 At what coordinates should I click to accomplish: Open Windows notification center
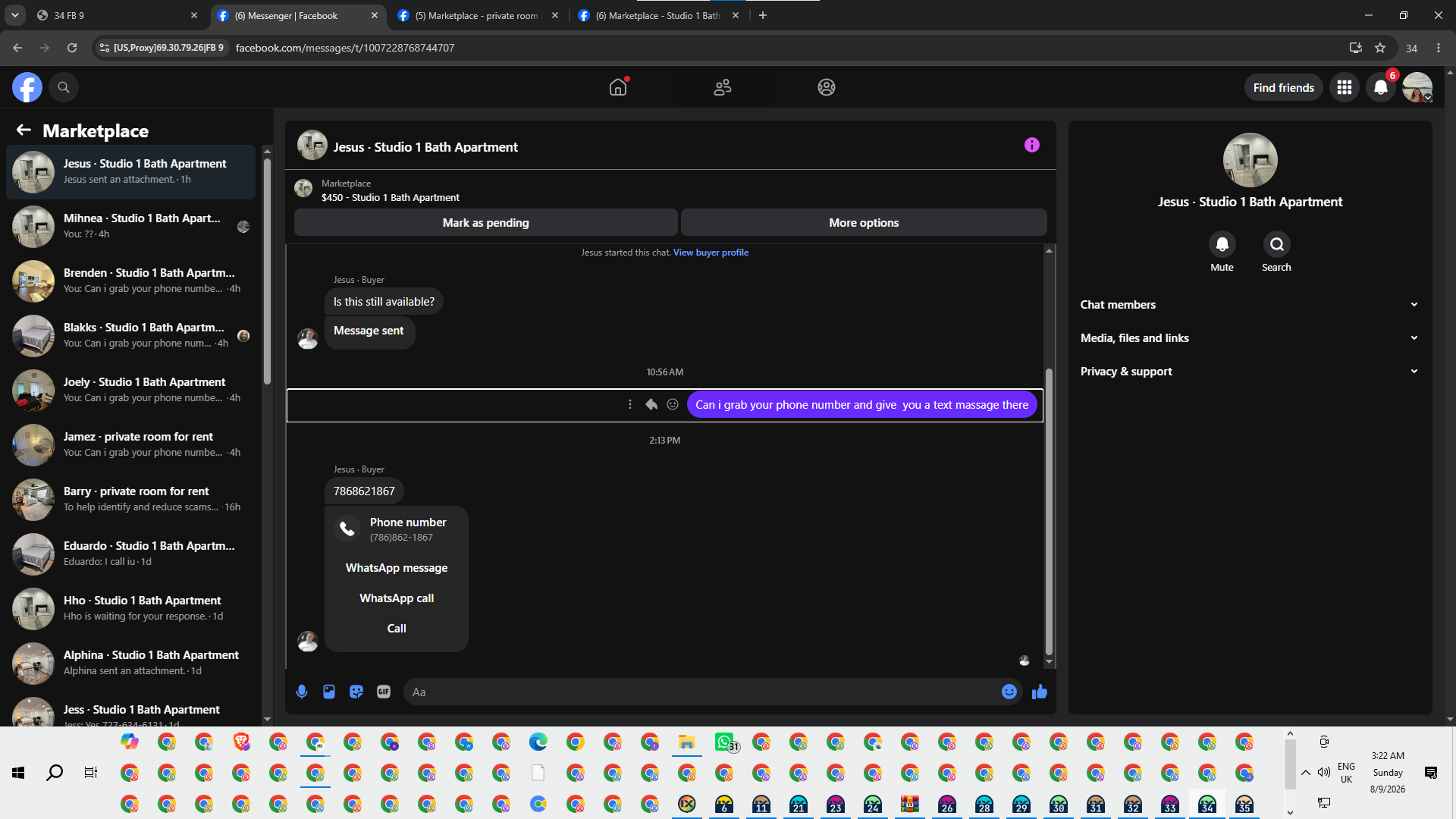point(1431,773)
